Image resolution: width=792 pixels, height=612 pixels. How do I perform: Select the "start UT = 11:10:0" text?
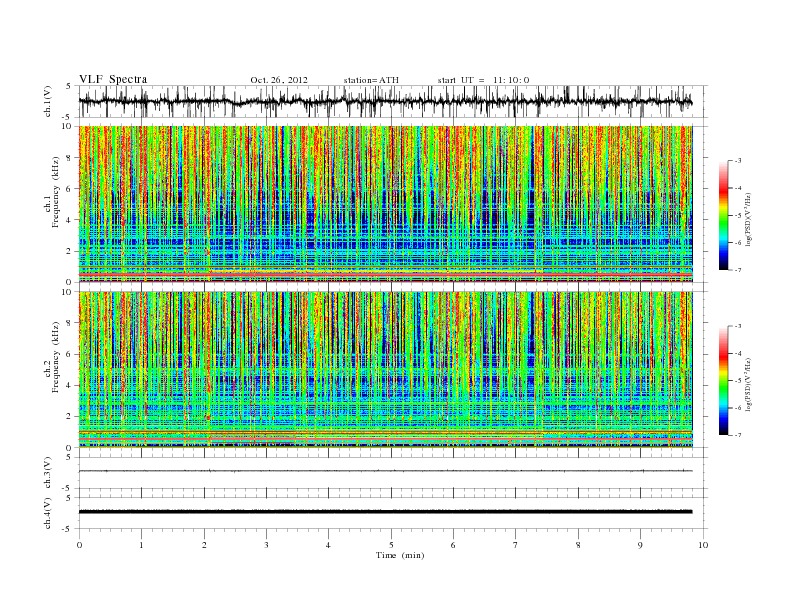[x=483, y=80]
